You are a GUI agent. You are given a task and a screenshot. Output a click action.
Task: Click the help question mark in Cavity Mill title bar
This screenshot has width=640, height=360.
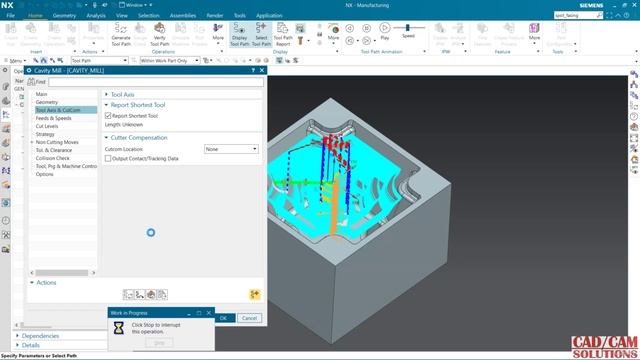click(253, 70)
